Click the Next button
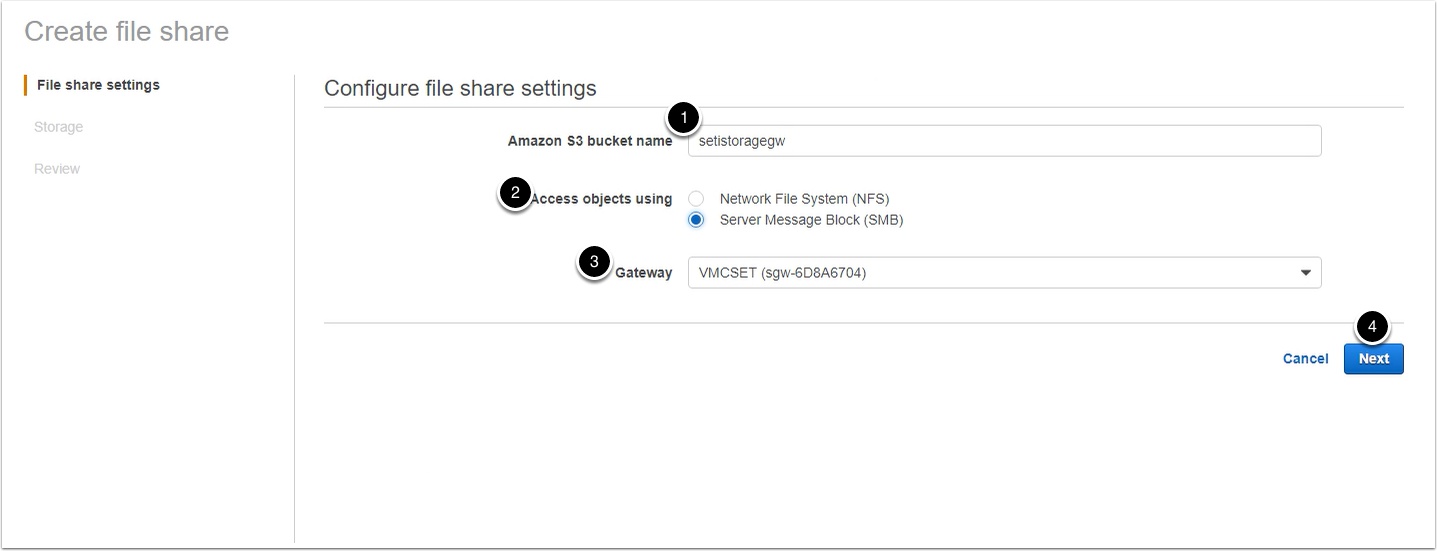 click(1373, 359)
